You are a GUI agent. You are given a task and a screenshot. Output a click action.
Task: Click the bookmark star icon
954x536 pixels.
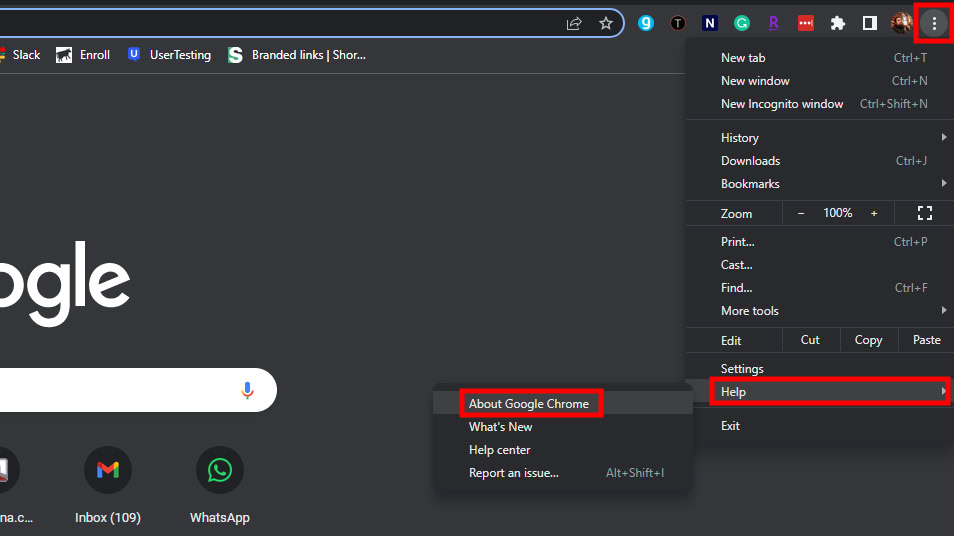click(605, 23)
